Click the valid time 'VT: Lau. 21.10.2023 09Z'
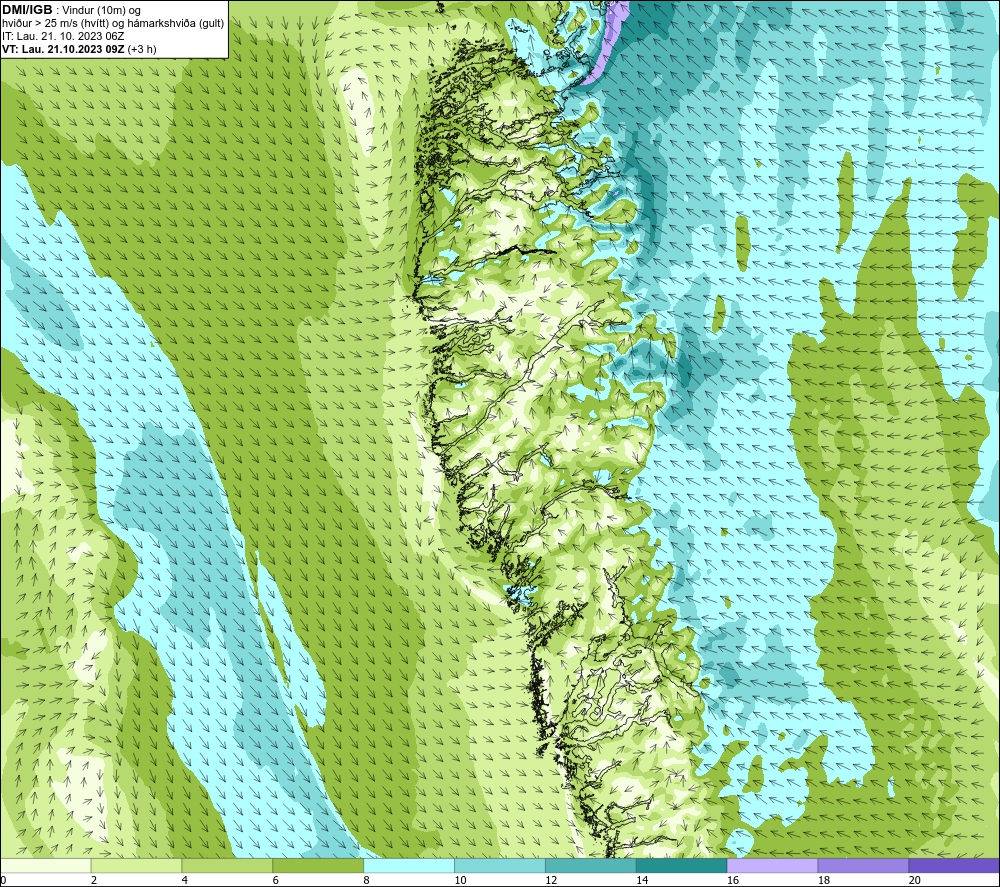 64,49
